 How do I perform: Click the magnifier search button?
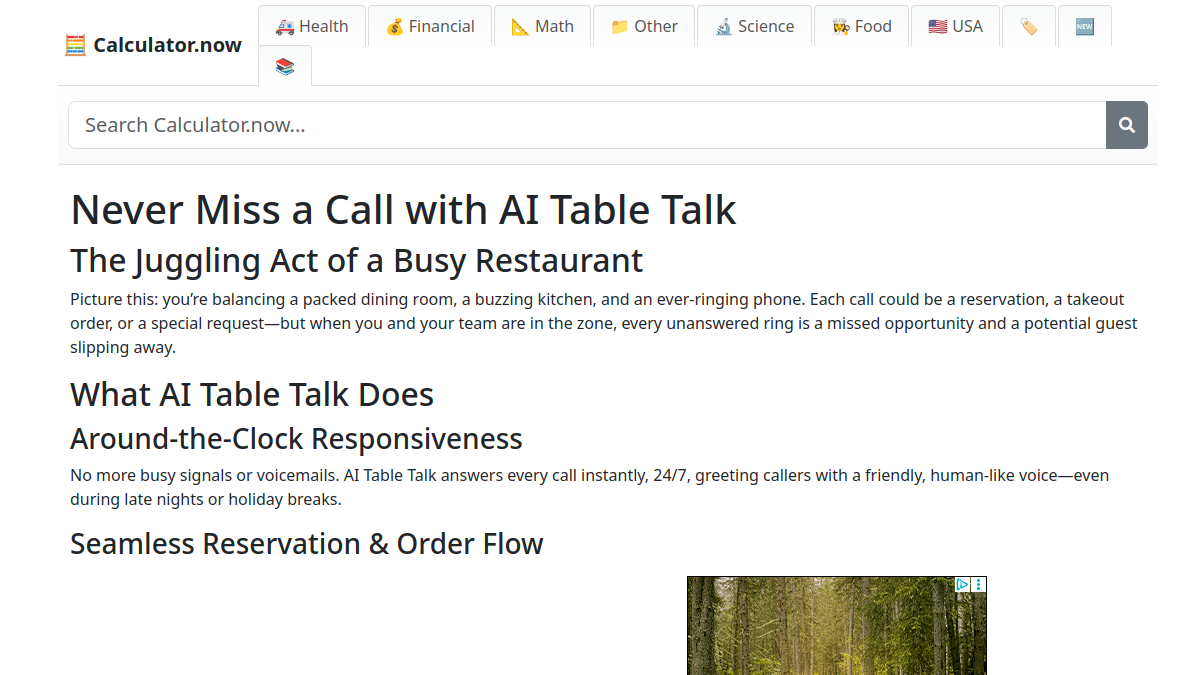1127,125
